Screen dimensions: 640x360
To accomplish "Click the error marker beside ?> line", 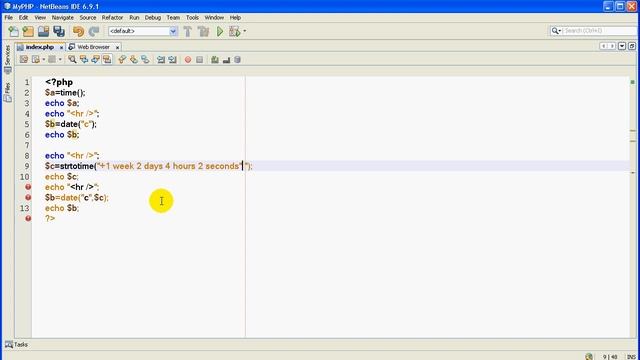I will point(28,218).
